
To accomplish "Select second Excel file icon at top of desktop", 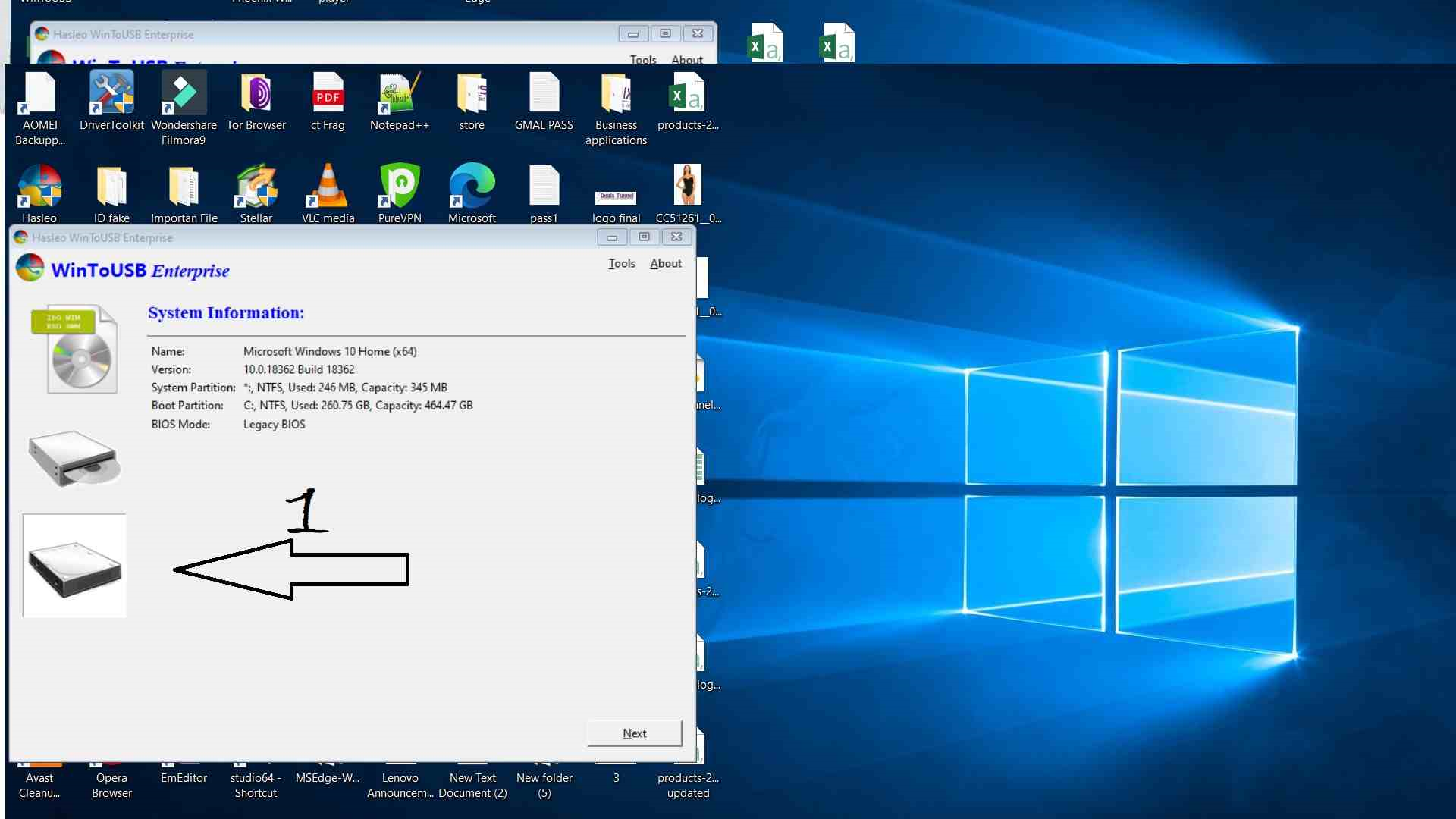I will tap(837, 42).
